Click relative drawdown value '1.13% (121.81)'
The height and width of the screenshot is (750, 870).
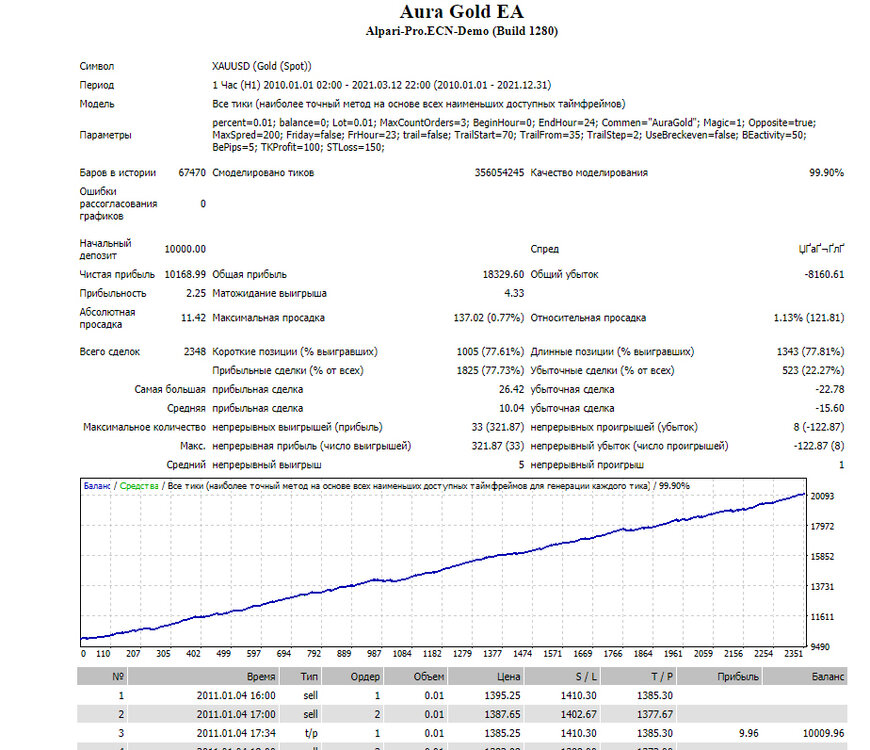click(809, 317)
